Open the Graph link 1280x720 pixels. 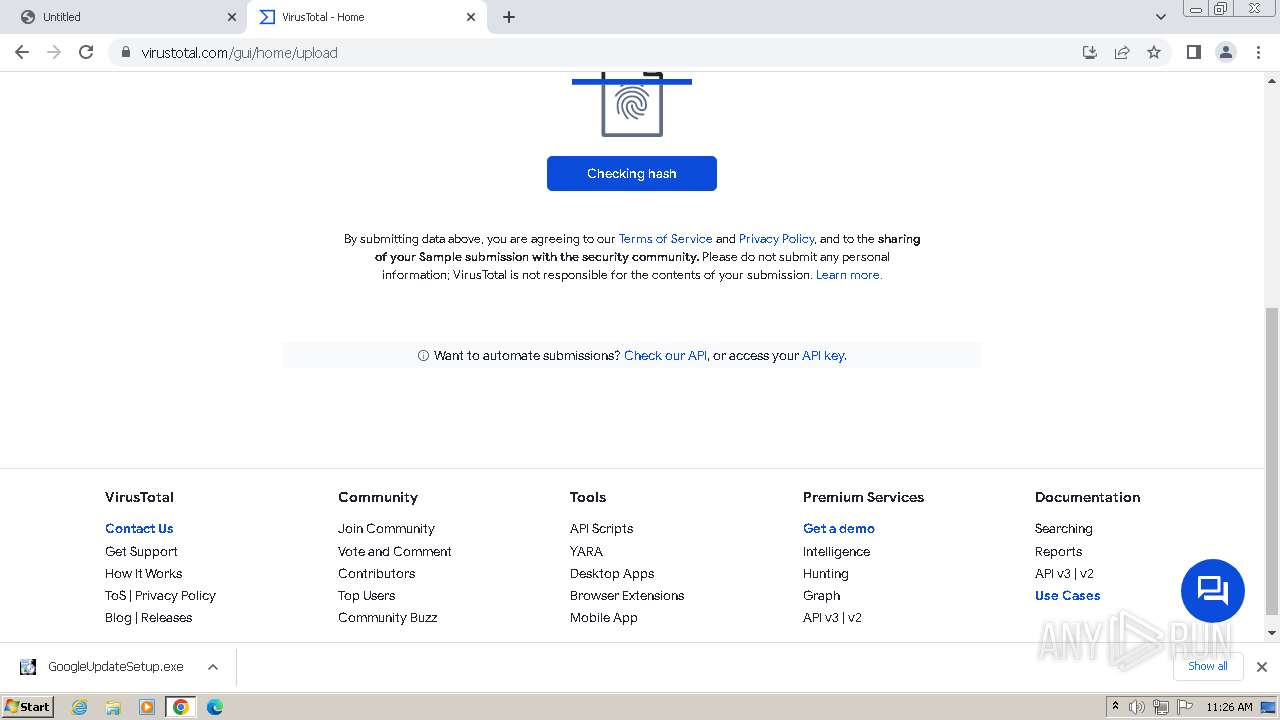pyautogui.click(x=821, y=595)
